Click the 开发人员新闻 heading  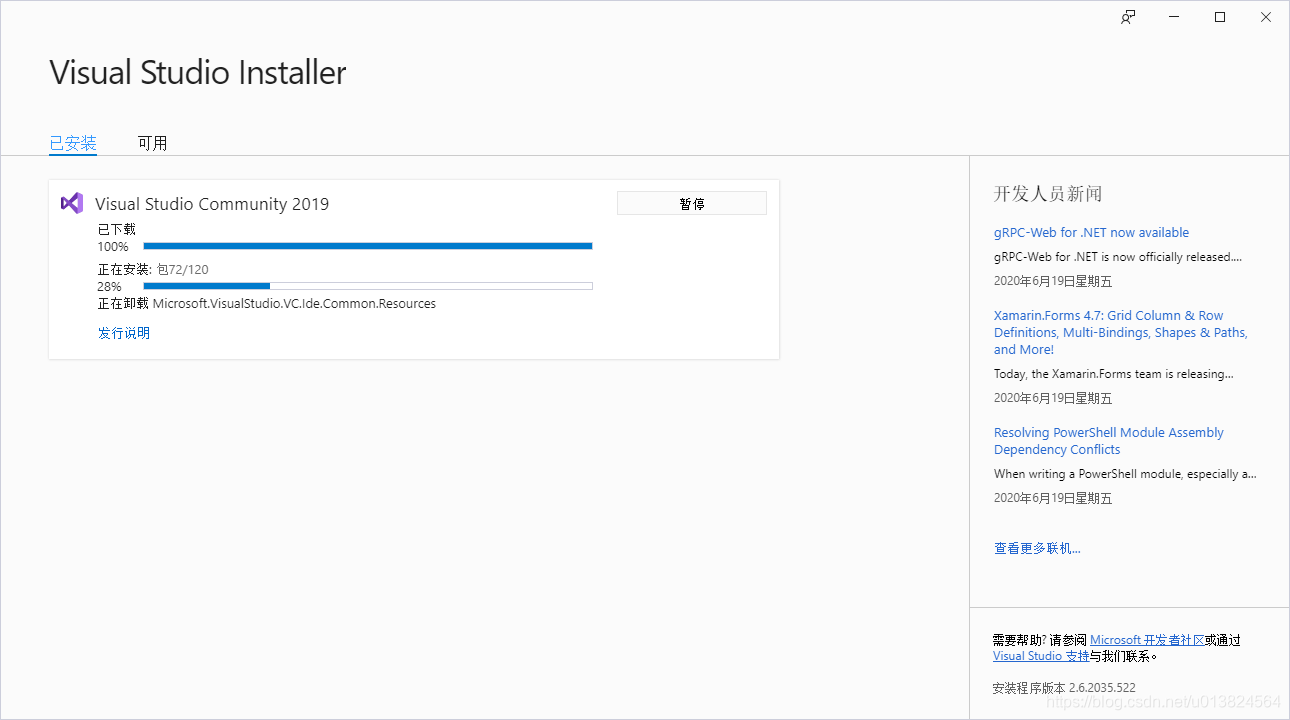click(1048, 194)
